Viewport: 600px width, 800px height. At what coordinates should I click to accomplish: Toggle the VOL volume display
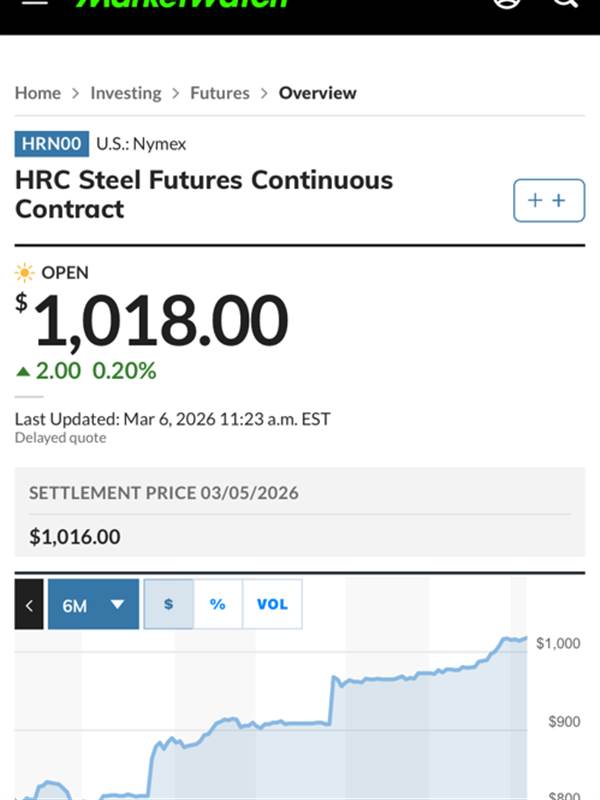(272, 604)
